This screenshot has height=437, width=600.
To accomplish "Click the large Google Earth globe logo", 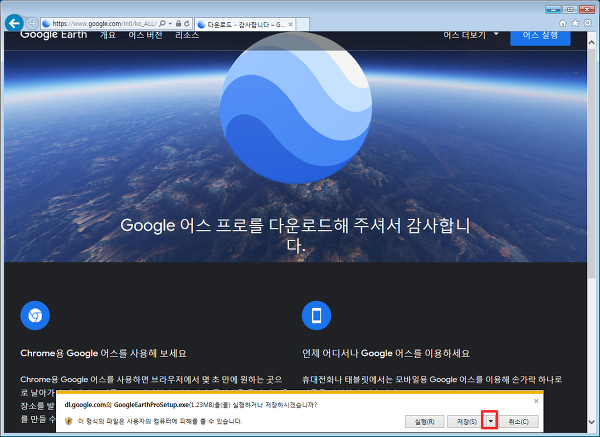I will pos(295,108).
